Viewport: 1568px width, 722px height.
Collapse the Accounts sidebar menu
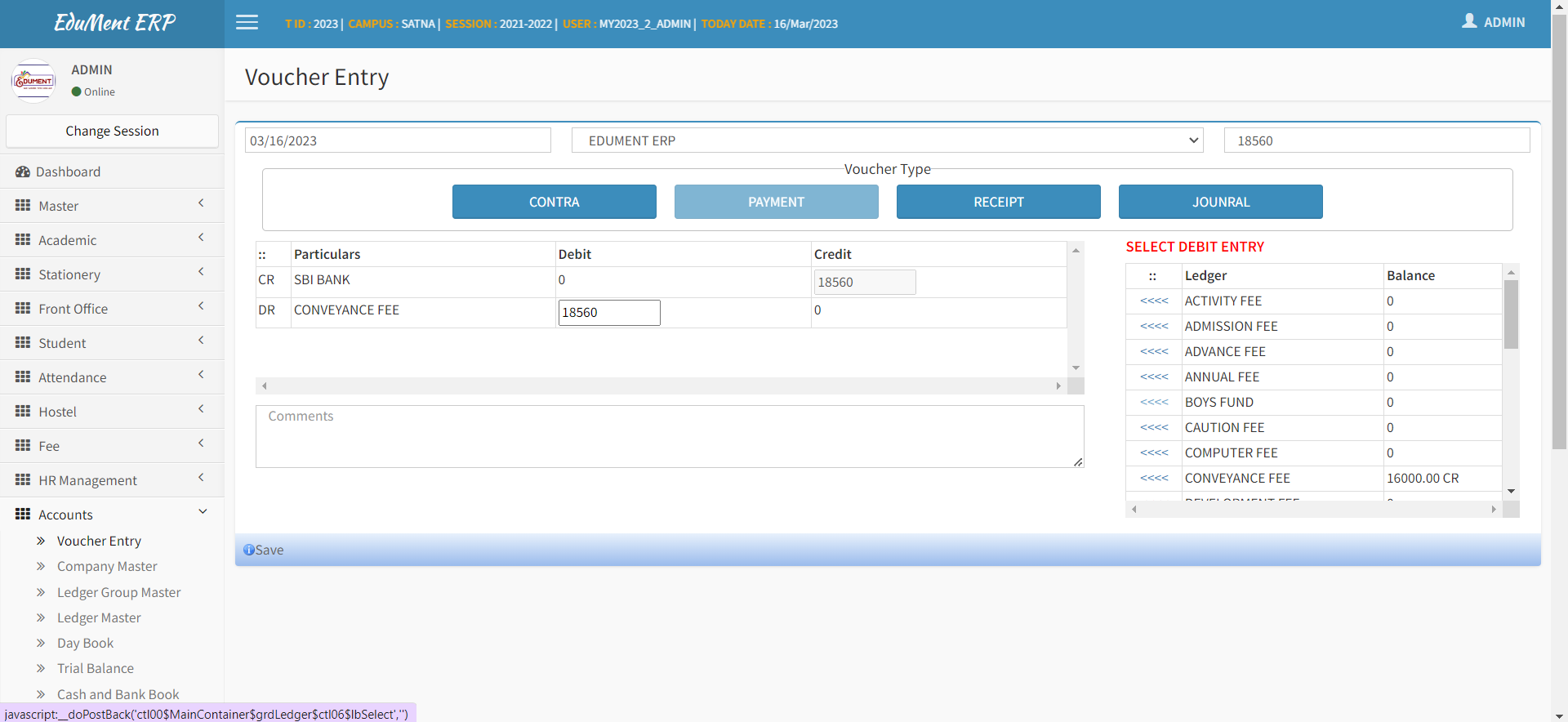click(x=112, y=515)
